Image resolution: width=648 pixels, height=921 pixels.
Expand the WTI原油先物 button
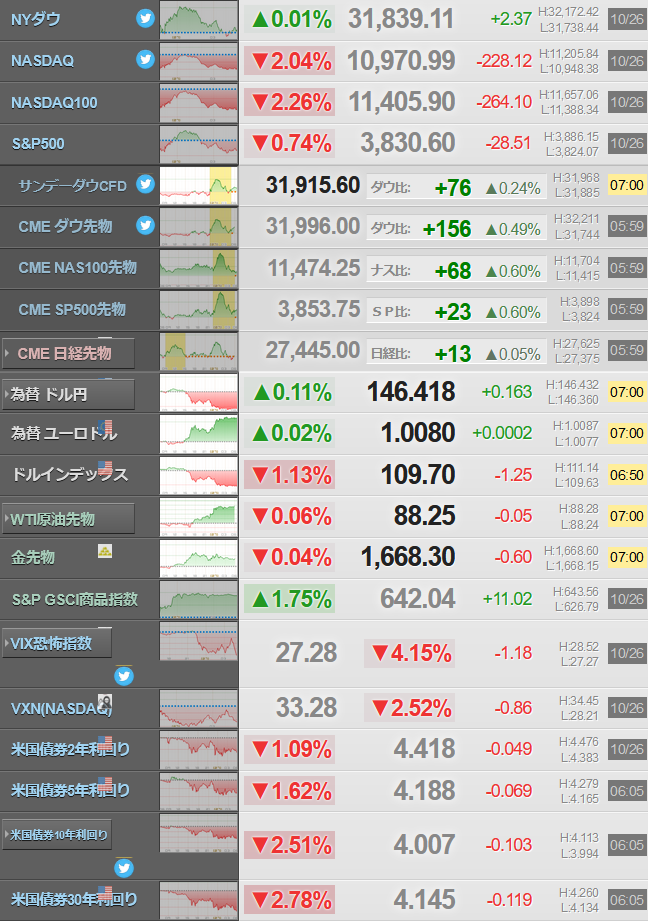pos(69,519)
